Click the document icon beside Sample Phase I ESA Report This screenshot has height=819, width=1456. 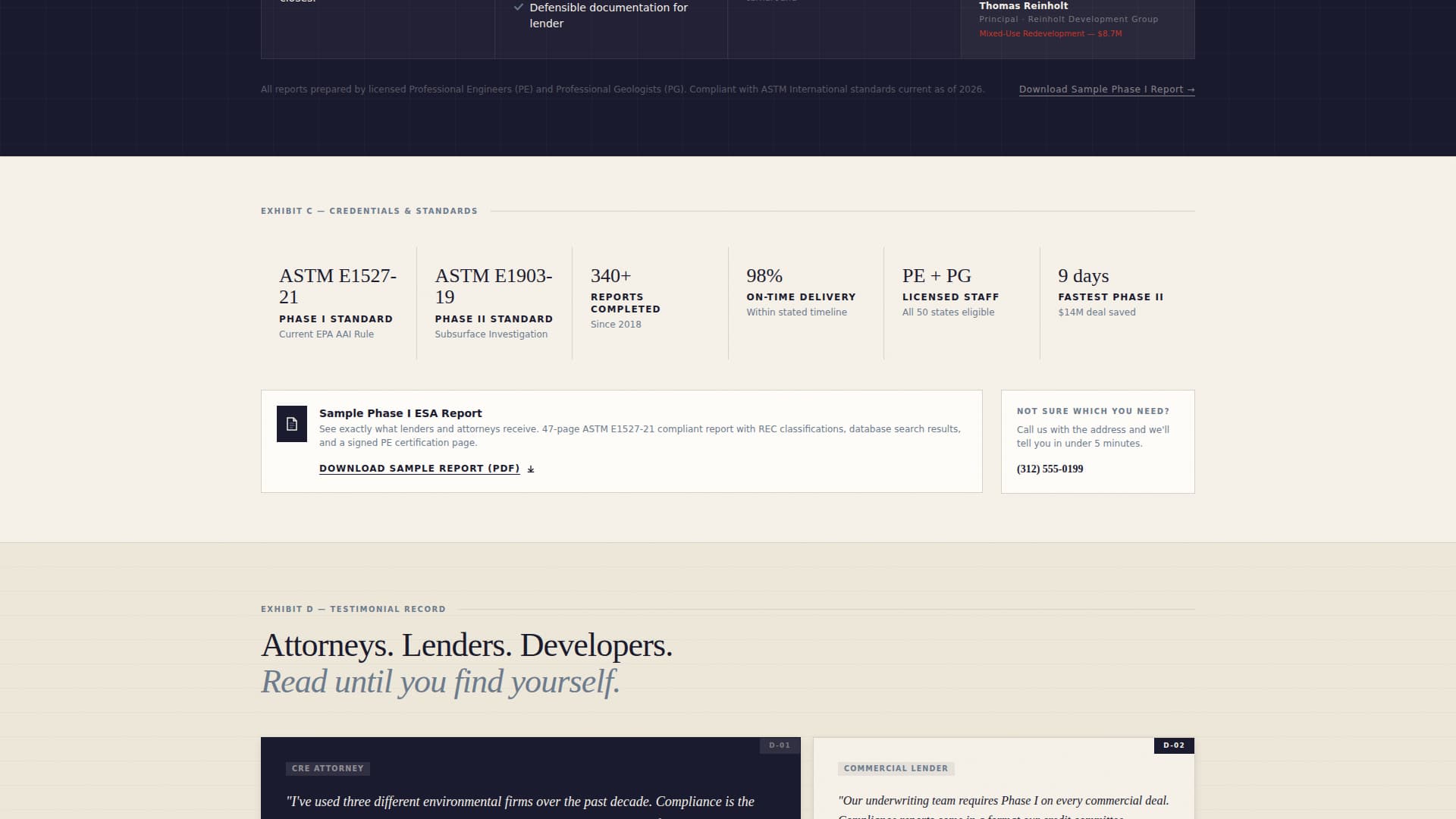tap(292, 424)
